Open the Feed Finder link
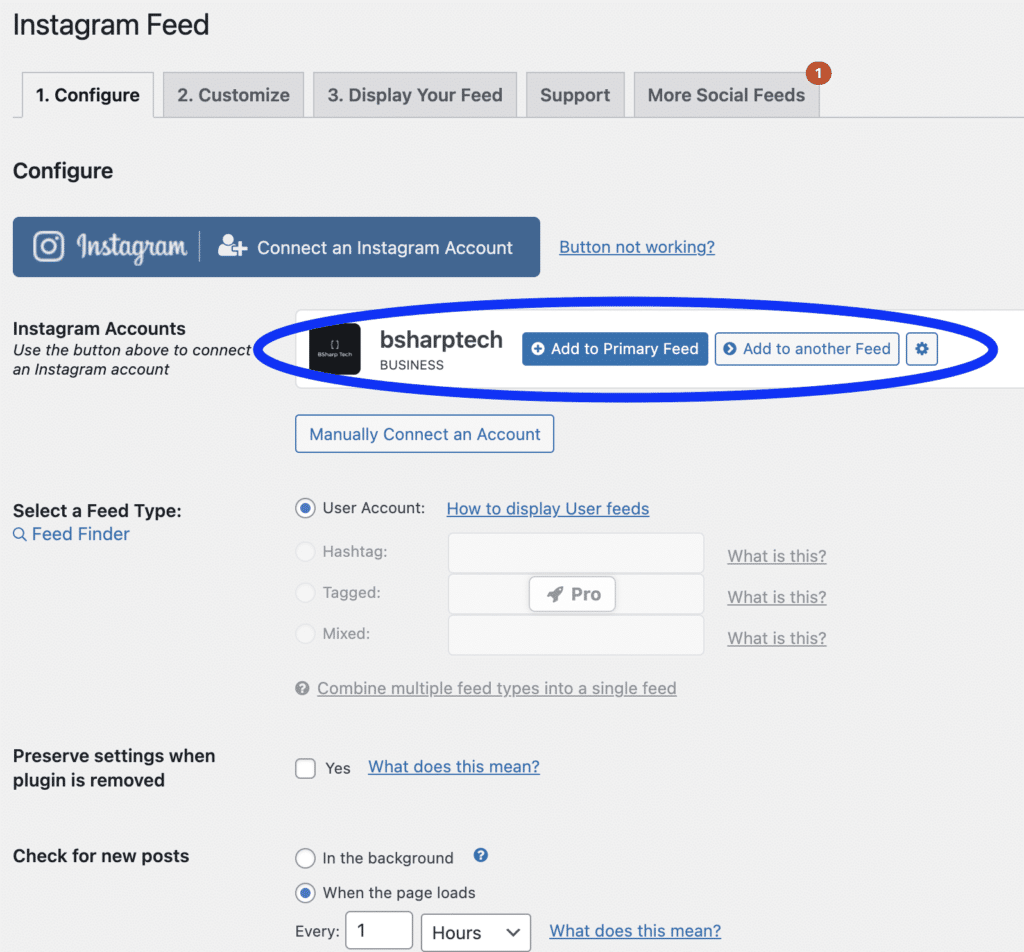 coord(80,534)
